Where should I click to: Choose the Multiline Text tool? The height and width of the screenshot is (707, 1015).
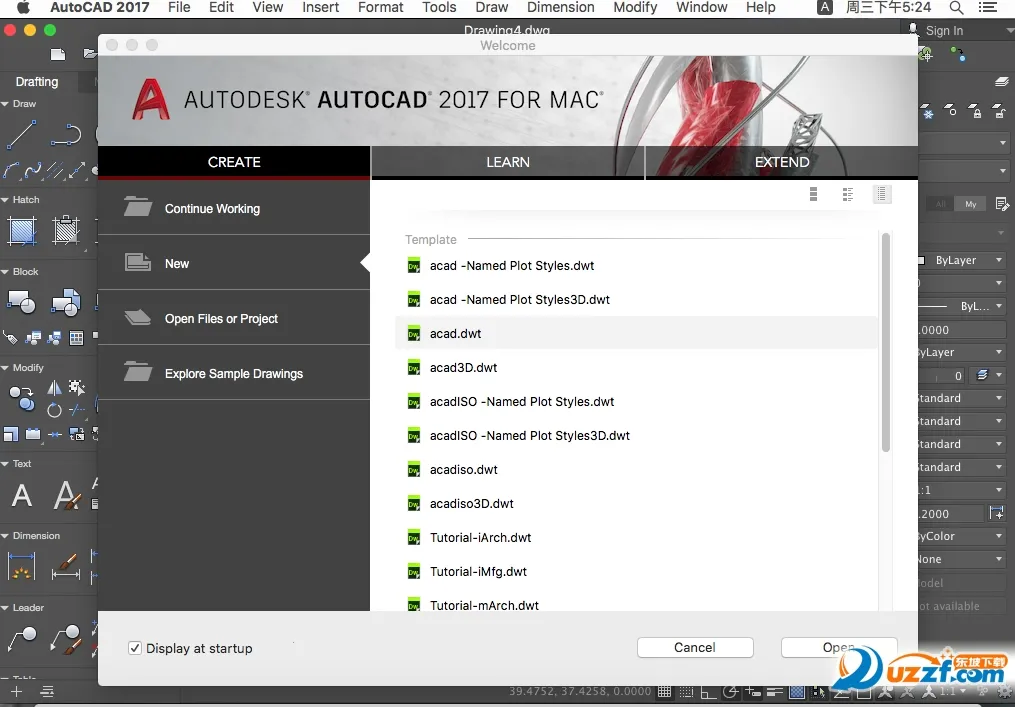click(21, 494)
